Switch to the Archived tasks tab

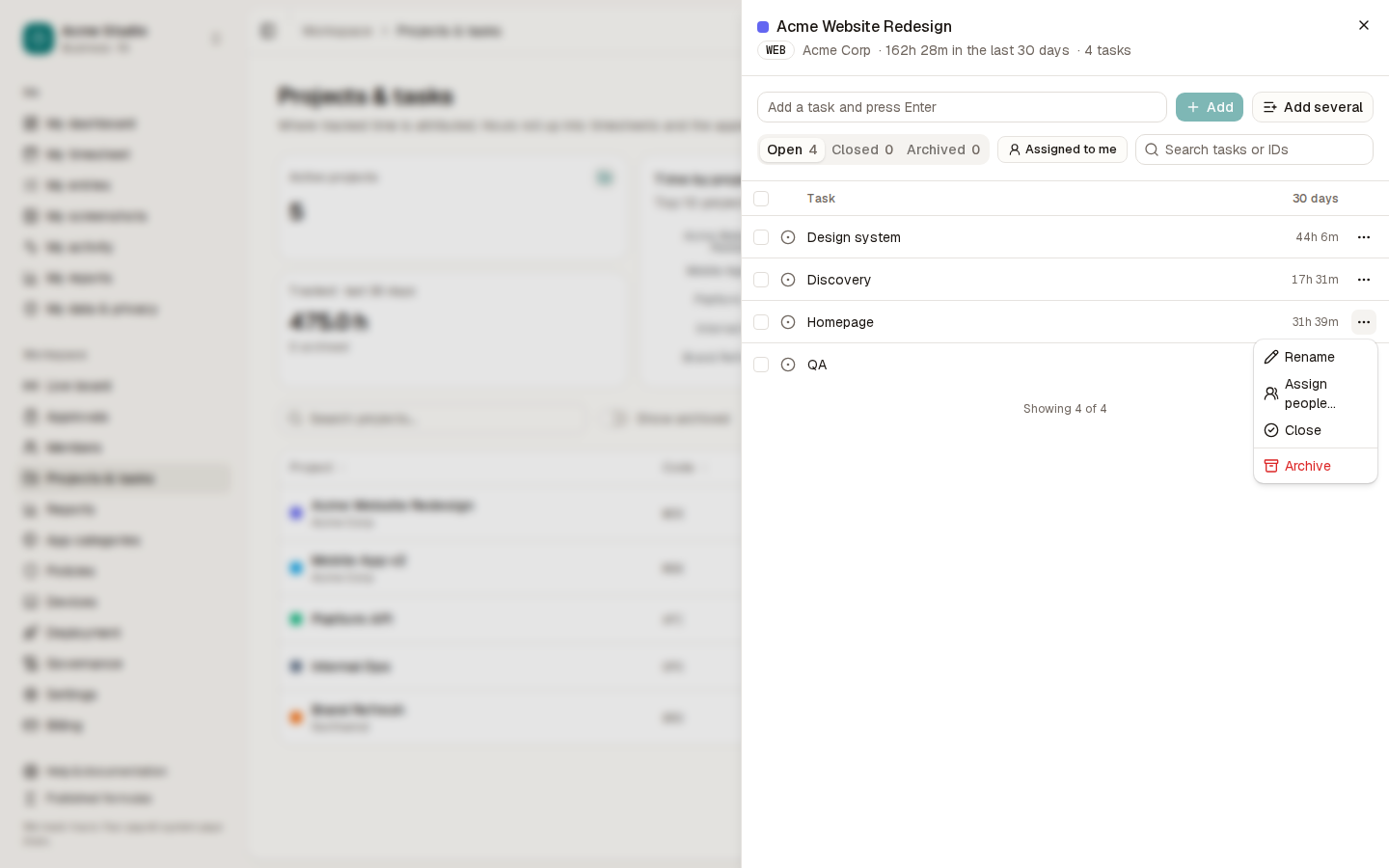[x=943, y=149]
